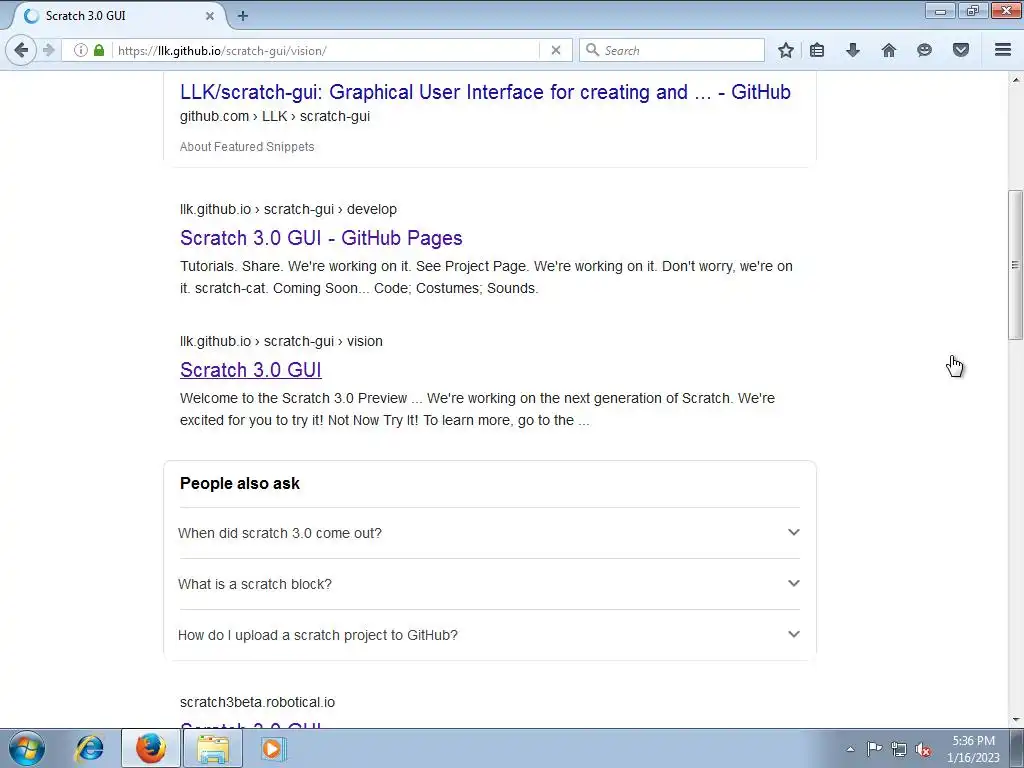
Task: Save page to Pocket icon
Action: [x=961, y=50]
